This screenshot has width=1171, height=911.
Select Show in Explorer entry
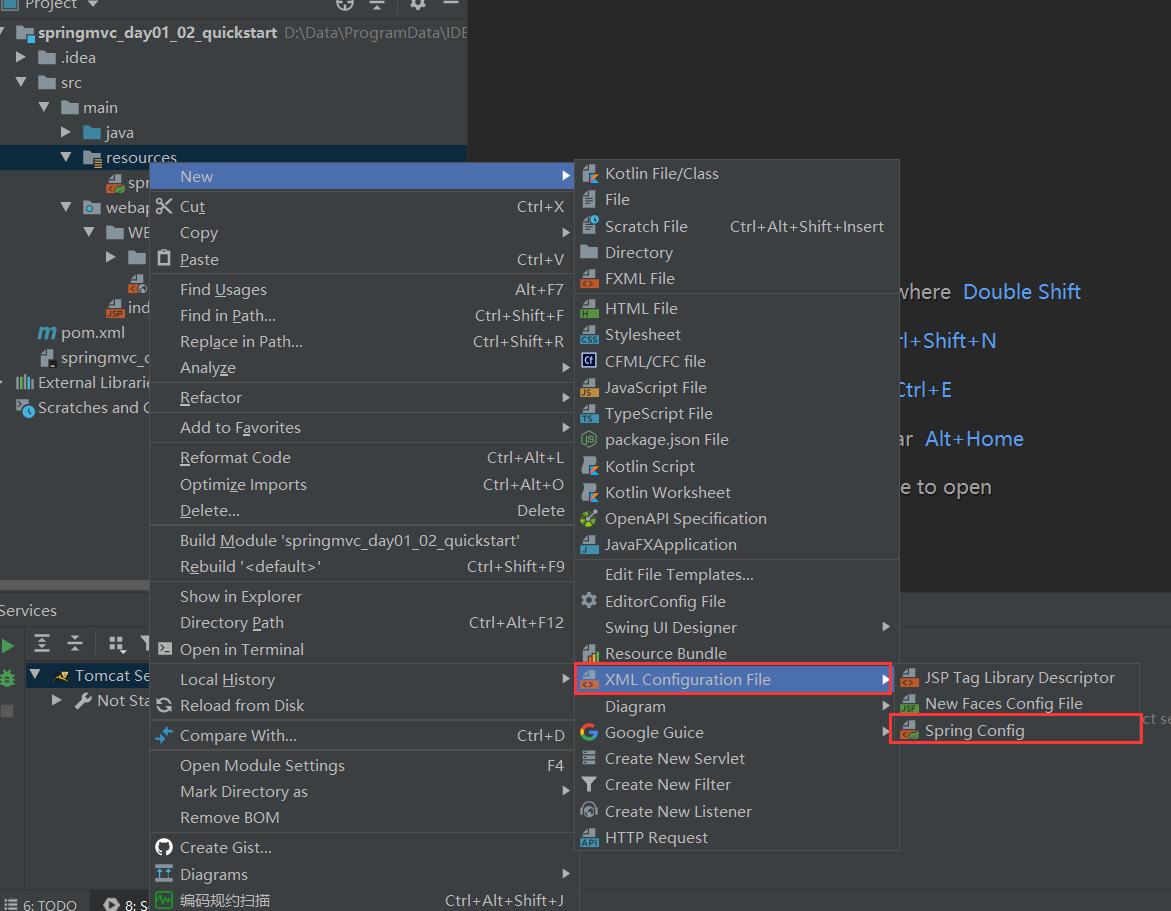[x=361, y=597]
